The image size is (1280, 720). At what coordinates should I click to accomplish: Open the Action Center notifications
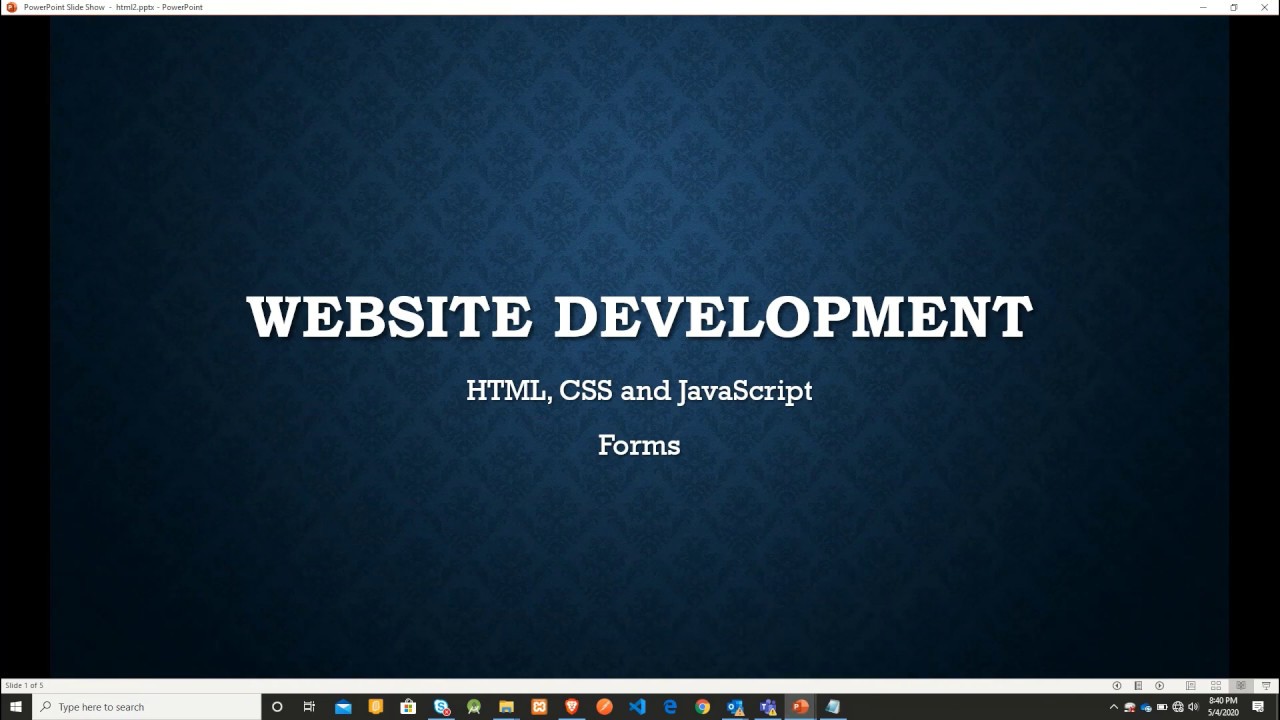1258,707
